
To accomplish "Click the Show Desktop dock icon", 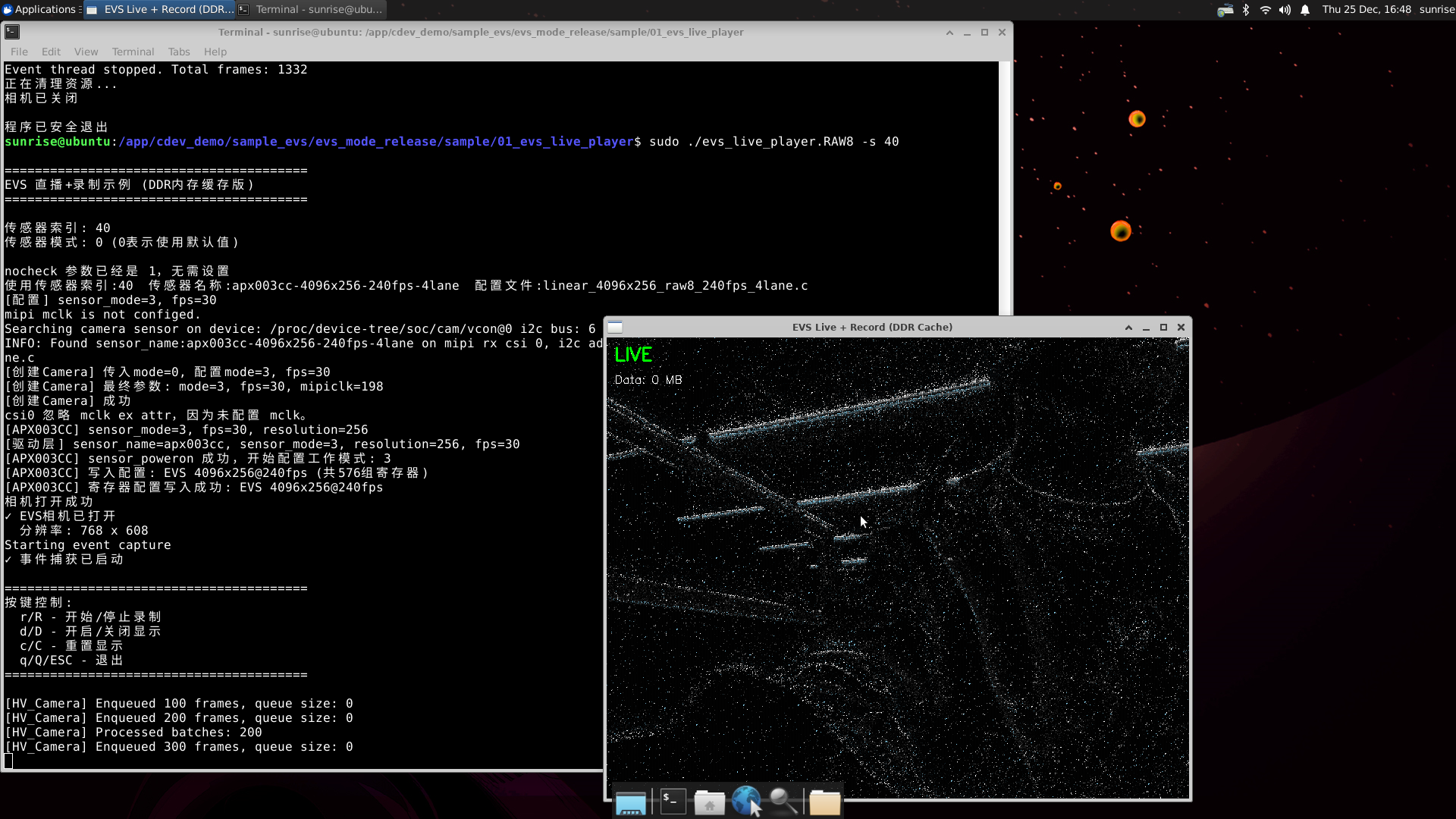I will click(630, 802).
